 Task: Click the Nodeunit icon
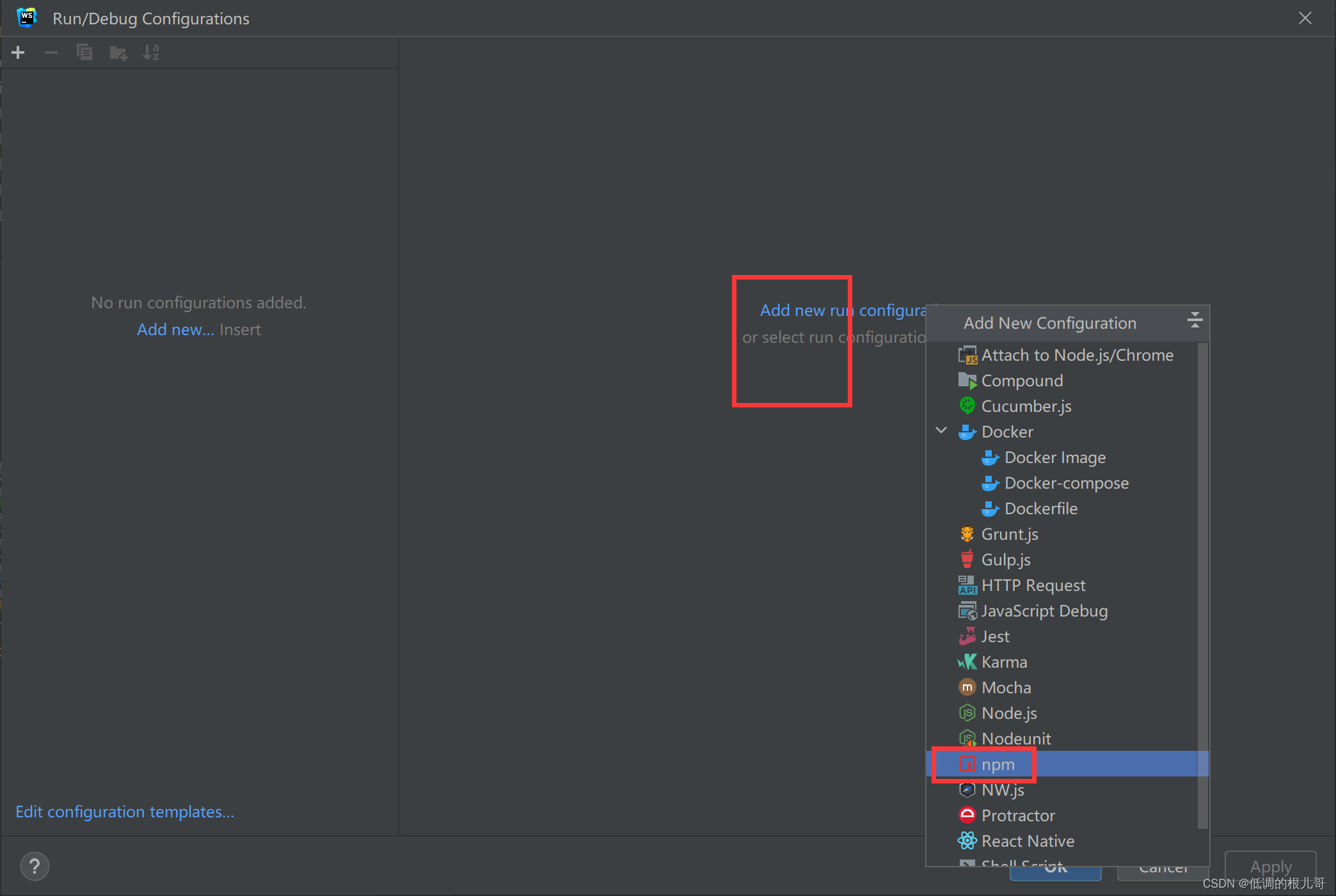pos(967,739)
